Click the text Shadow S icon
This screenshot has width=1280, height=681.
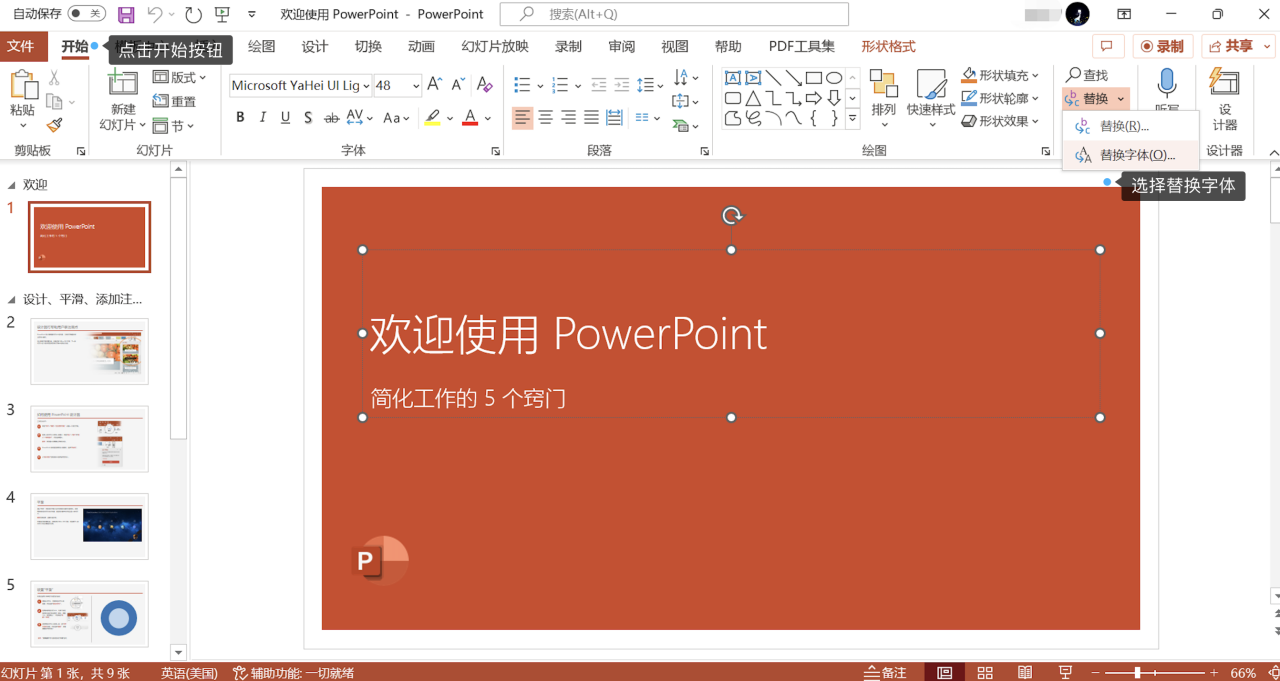pyautogui.click(x=308, y=118)
